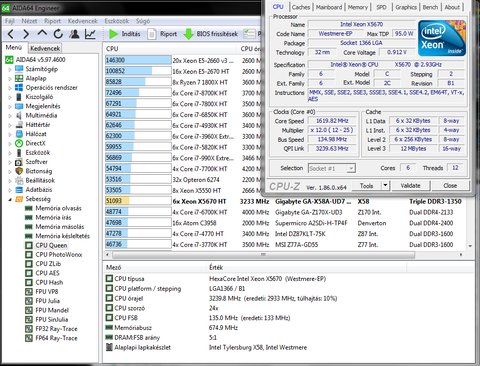Expand the Hálózat tree node
Screen dimensions: 480x366
point(10,134)
